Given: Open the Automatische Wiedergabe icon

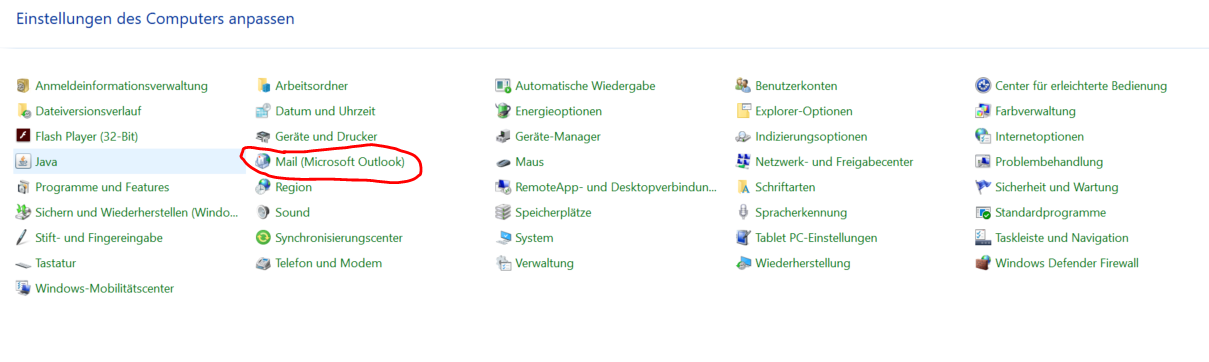Looking at the screenshot, I should (504, 86).
